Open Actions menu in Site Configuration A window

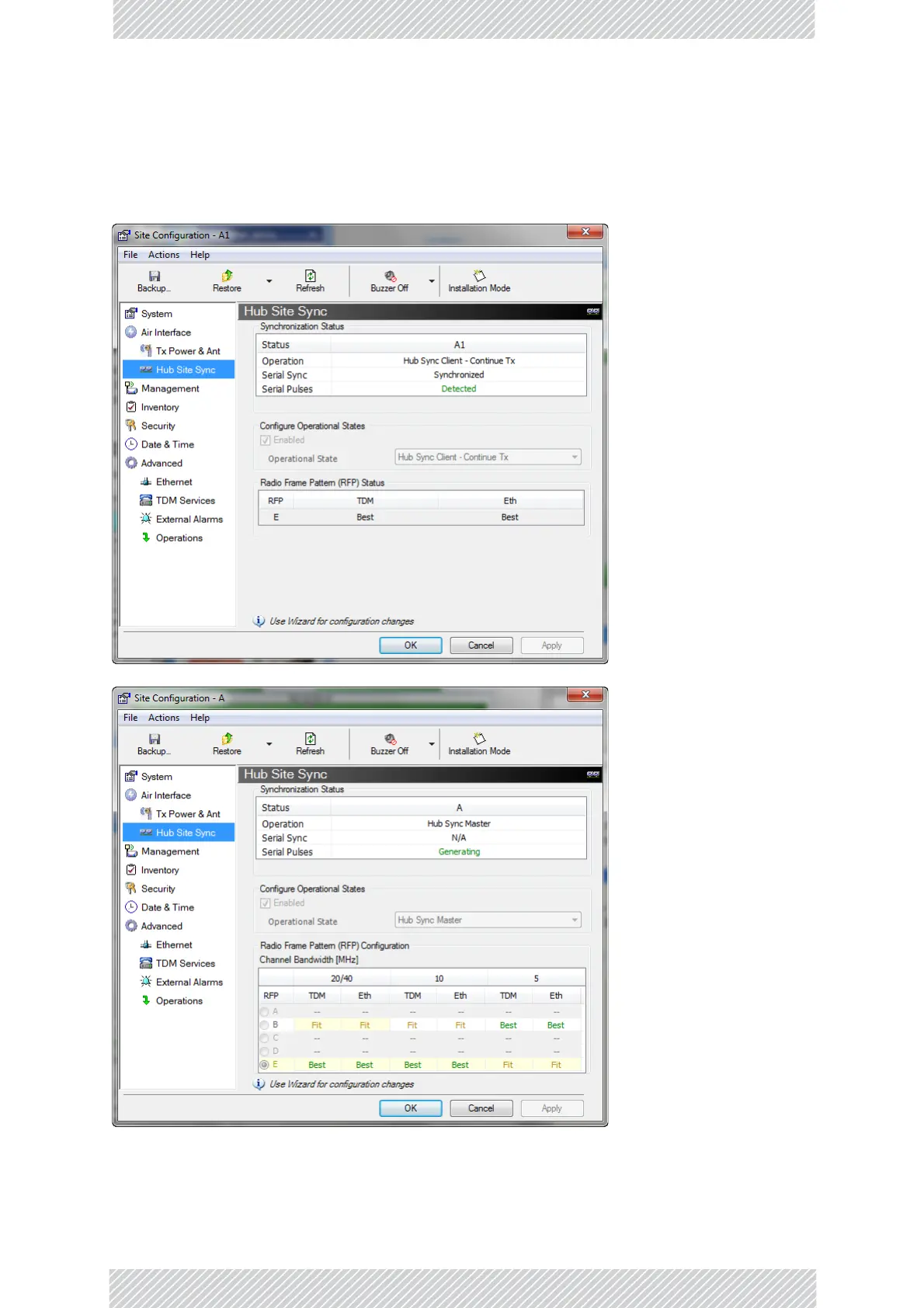(x=164, y=718)
